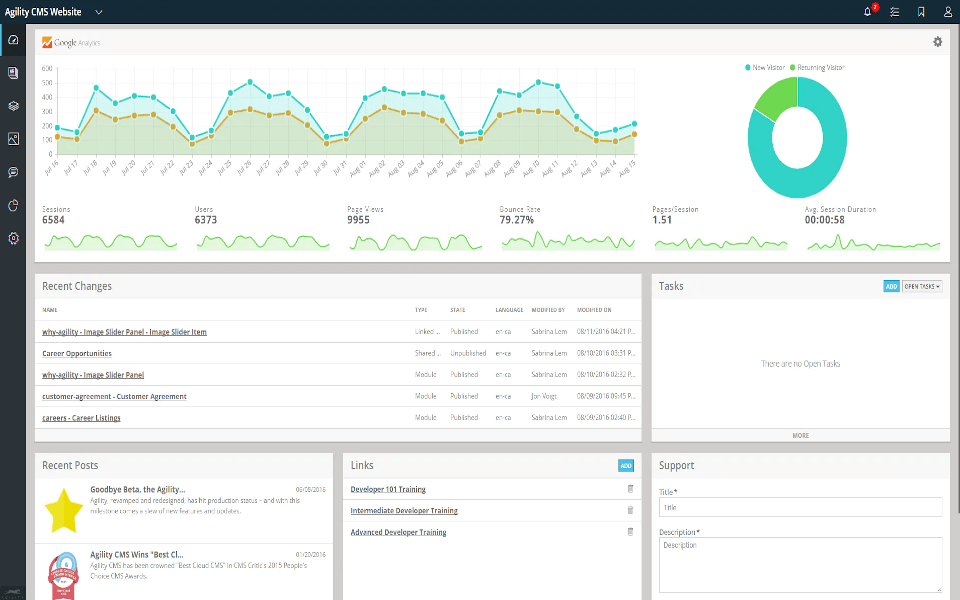Add a new task with Add button

(891, 286)
